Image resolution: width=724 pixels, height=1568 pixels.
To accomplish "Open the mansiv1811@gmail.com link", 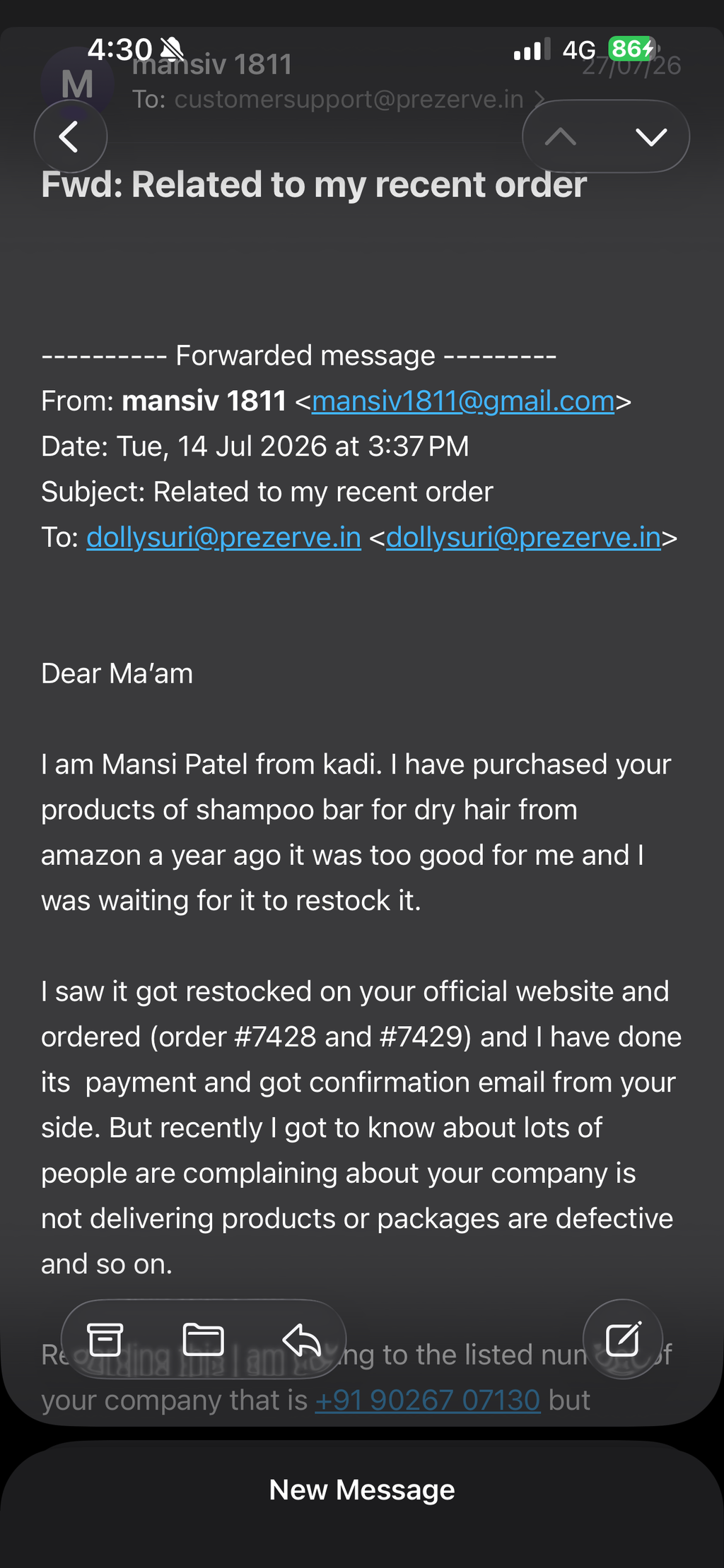I will (463, 401).
